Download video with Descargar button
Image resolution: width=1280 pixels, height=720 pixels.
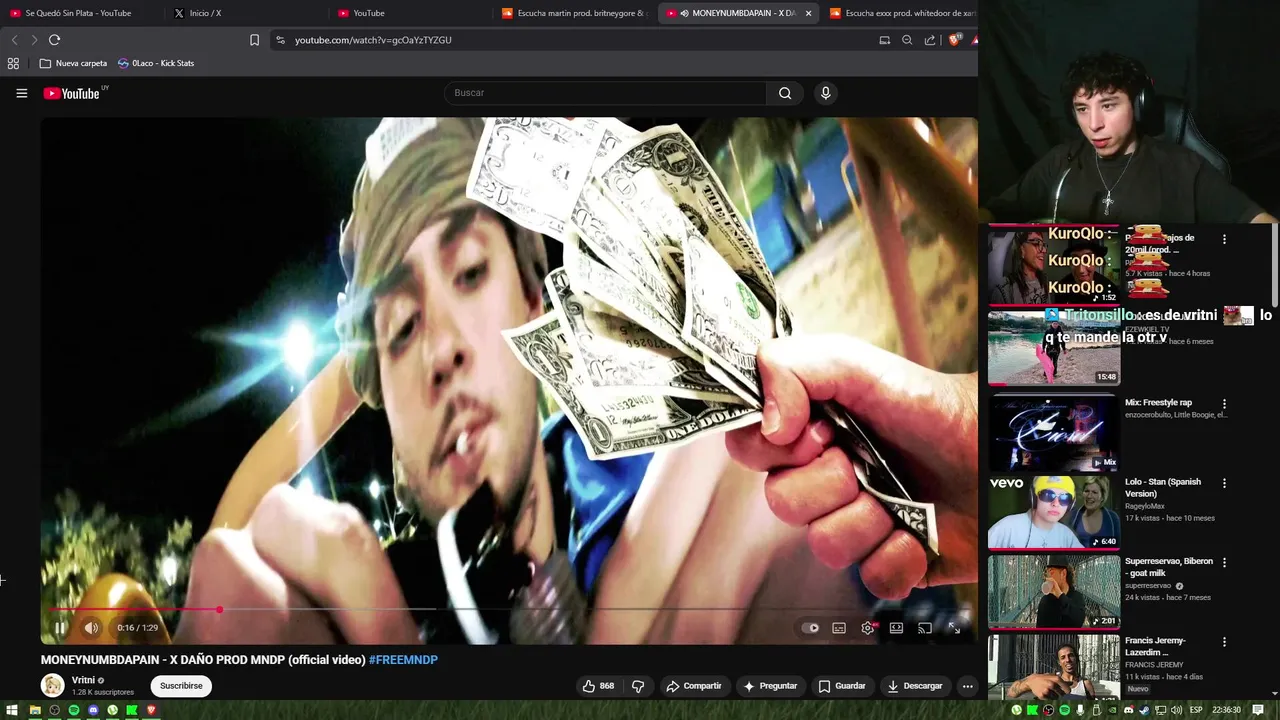914,686
